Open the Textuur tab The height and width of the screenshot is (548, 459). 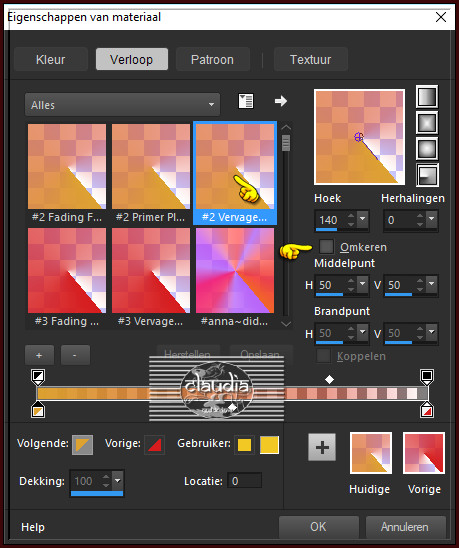click(x=310, y=59)
